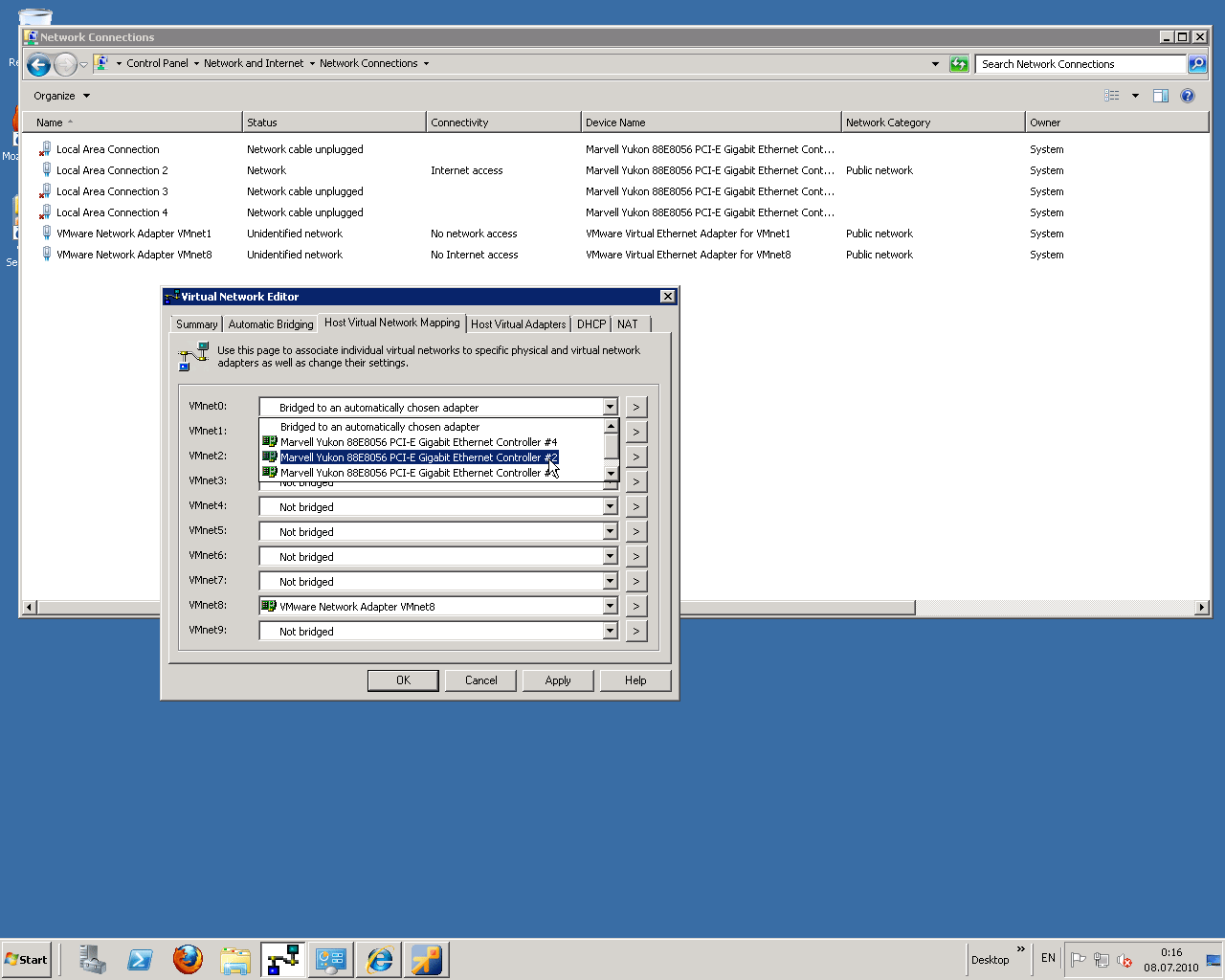Click the network tray icon
Screen dimensions: 1225x980
[x=1102, y=960]
